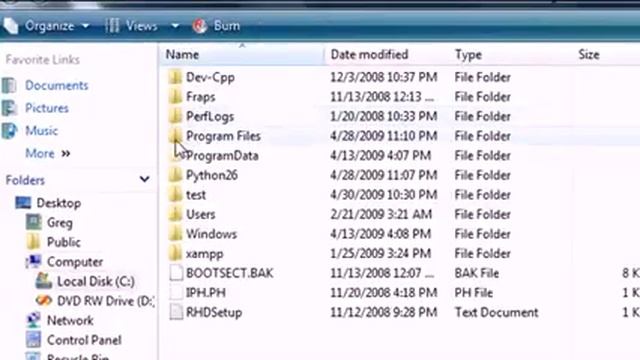This screenshot has width=640, height=360.
Task: Select Local Disk (C:) in the tree
Action: click(x=96, y=282)
